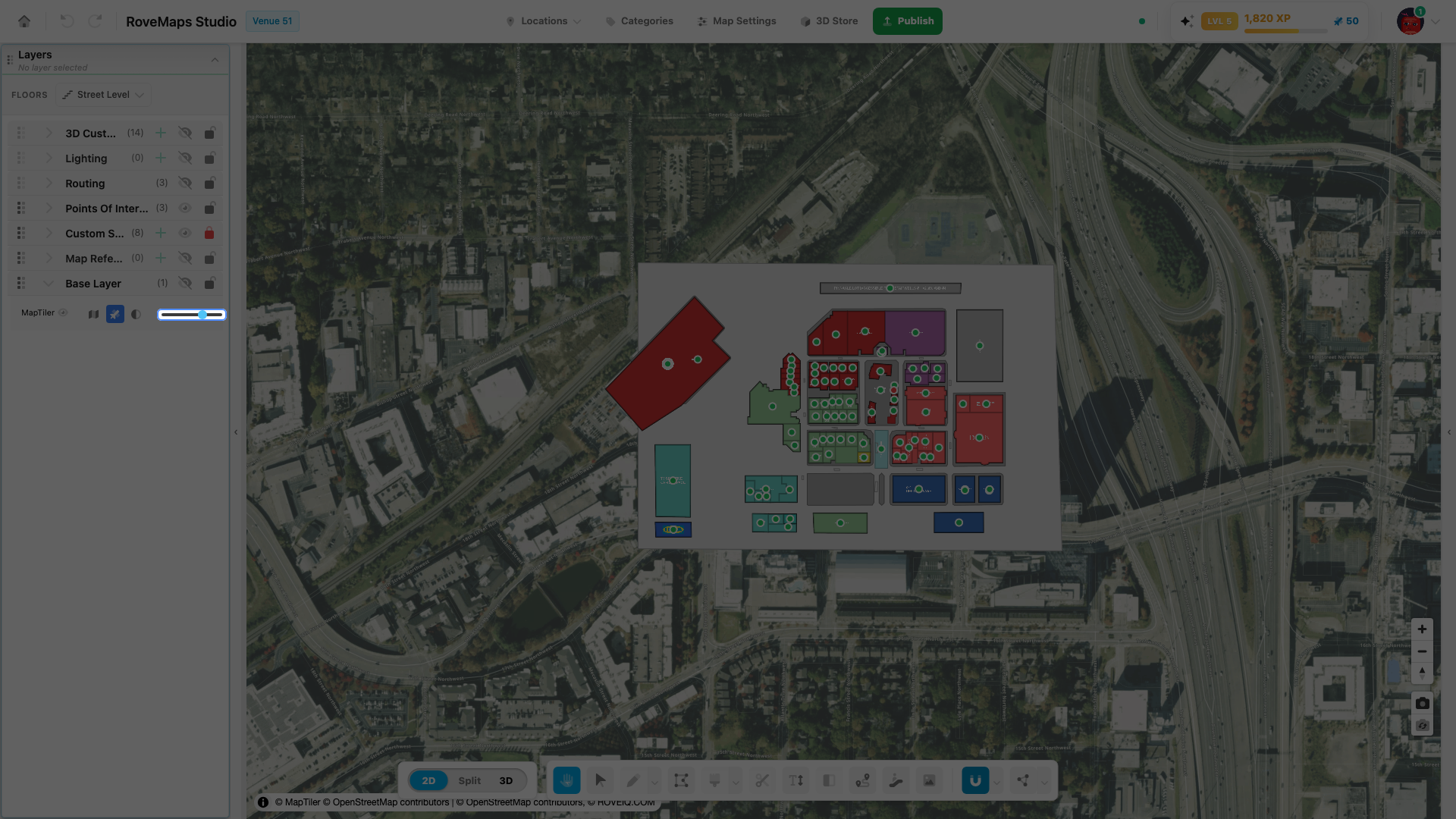Select the route path pin tool
1456x819 pixels.
[x=862, y=780]
